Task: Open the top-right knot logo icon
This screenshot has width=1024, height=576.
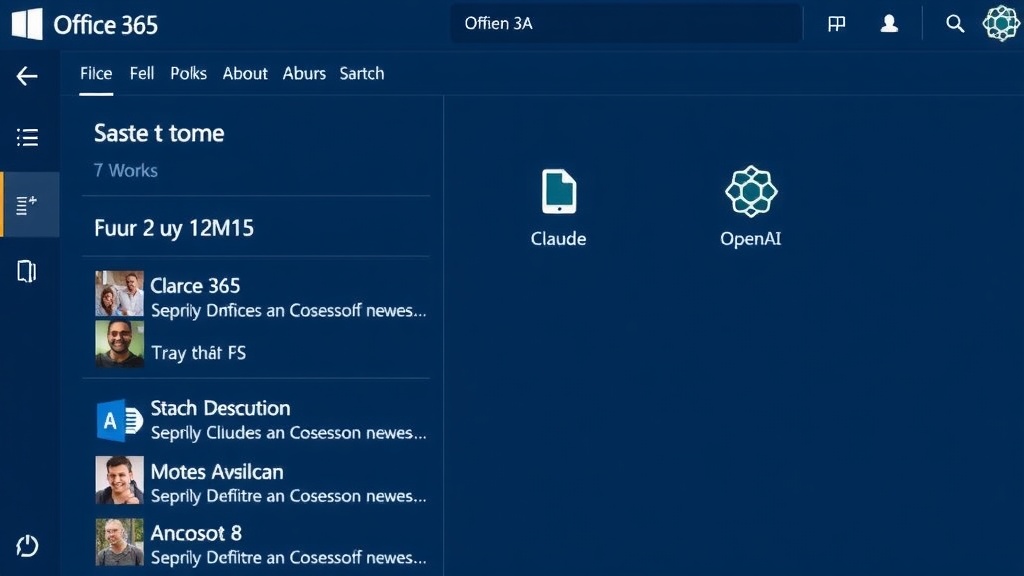Action: click(x=1001, y=23)
